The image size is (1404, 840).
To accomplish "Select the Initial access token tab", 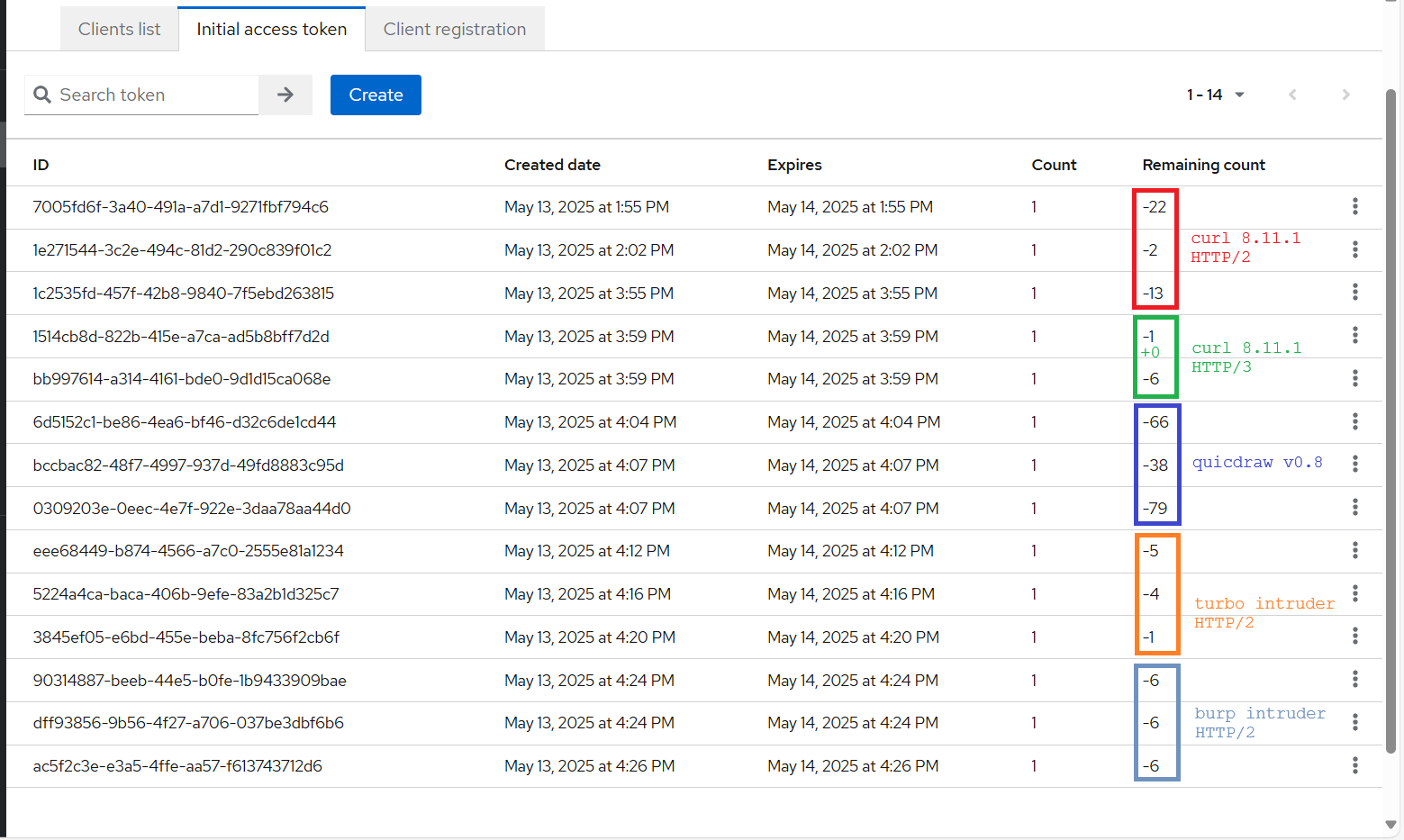I will coord(271,30).
